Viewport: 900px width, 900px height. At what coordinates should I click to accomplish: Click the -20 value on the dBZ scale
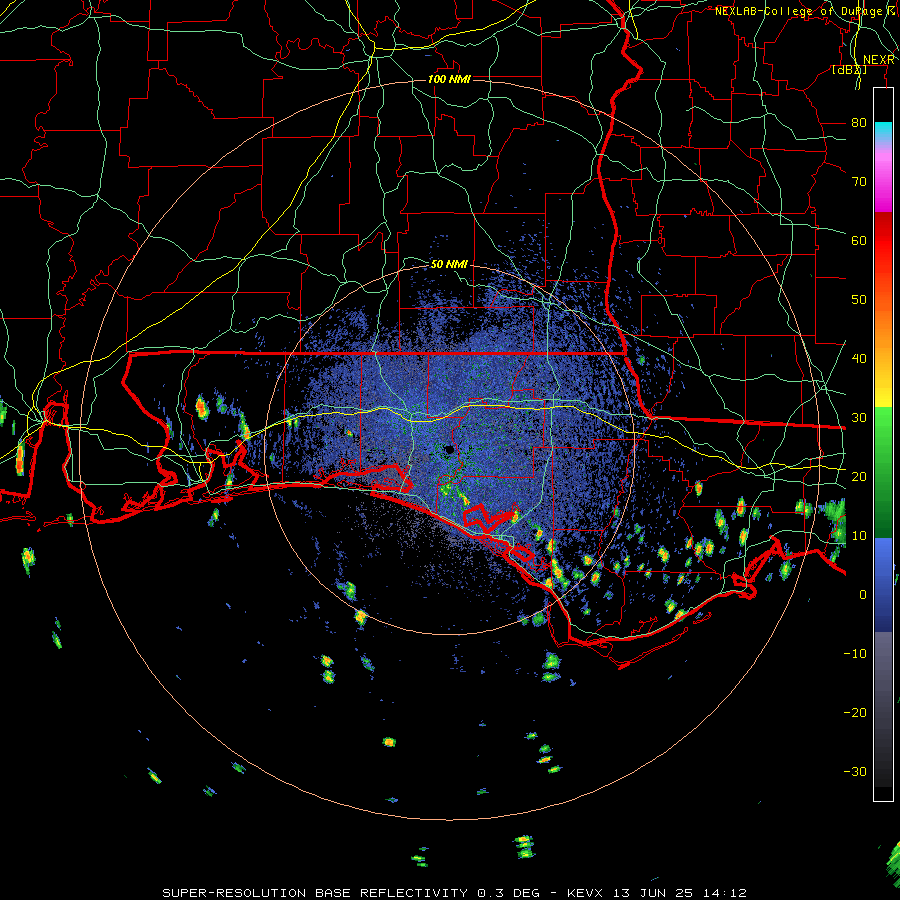855,713
